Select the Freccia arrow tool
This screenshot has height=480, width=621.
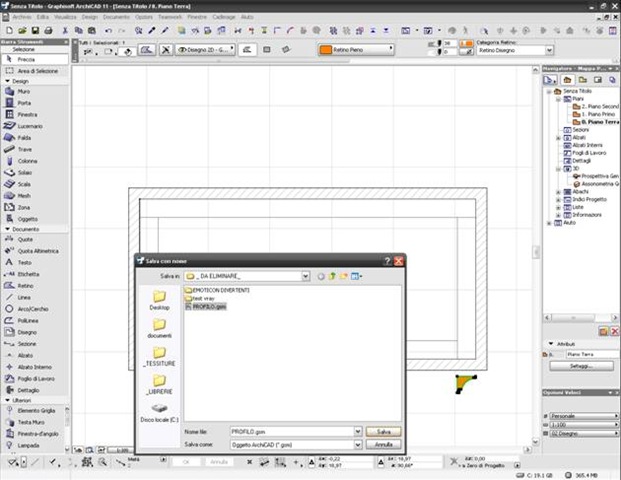[x=27, y=59]
